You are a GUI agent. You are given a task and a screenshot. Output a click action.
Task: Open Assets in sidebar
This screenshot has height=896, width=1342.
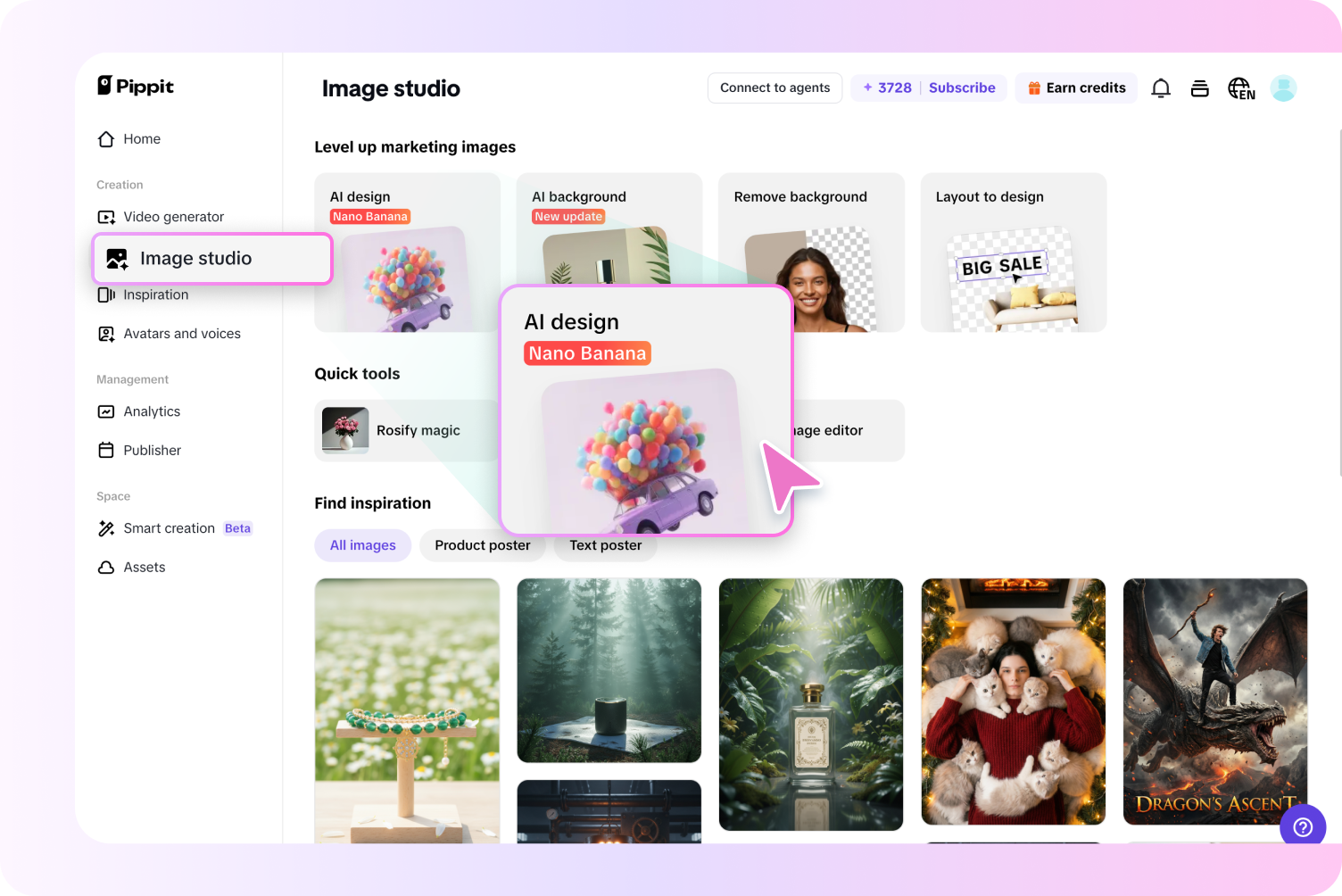(131, 568)
